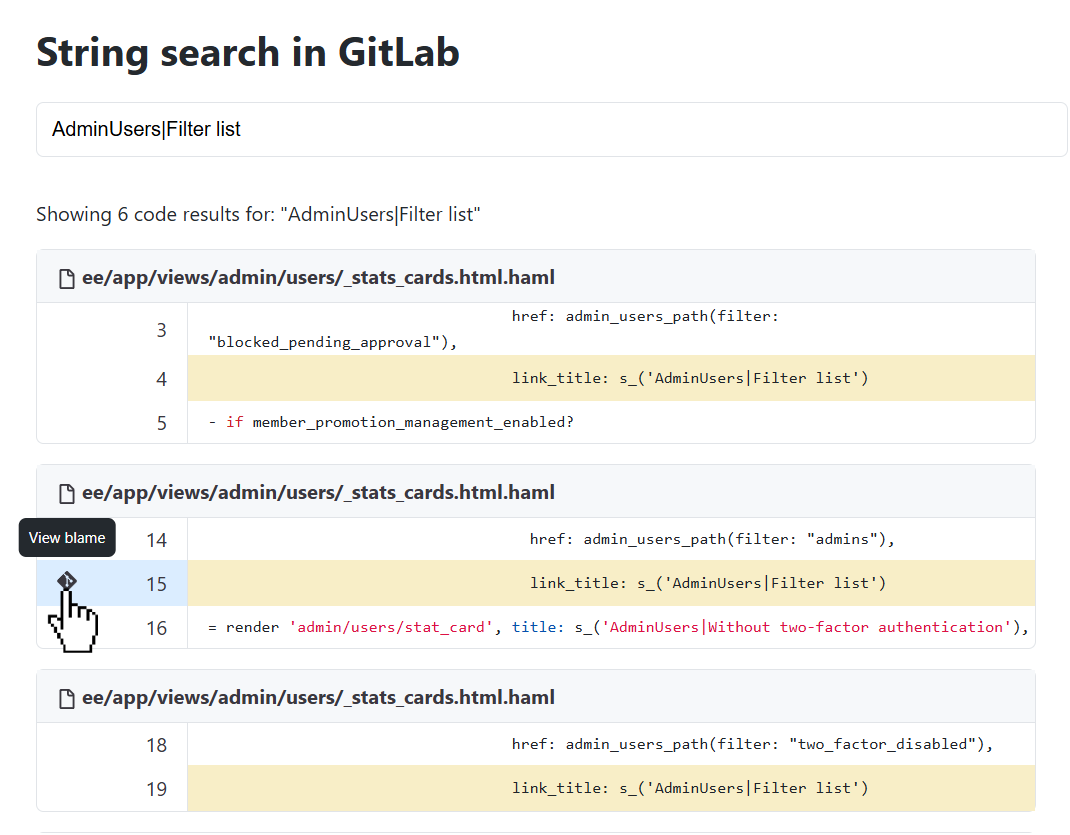
Task: Click the file icon beside the first _stats_cards.html.haml result
Action: (x=66, y=277)
